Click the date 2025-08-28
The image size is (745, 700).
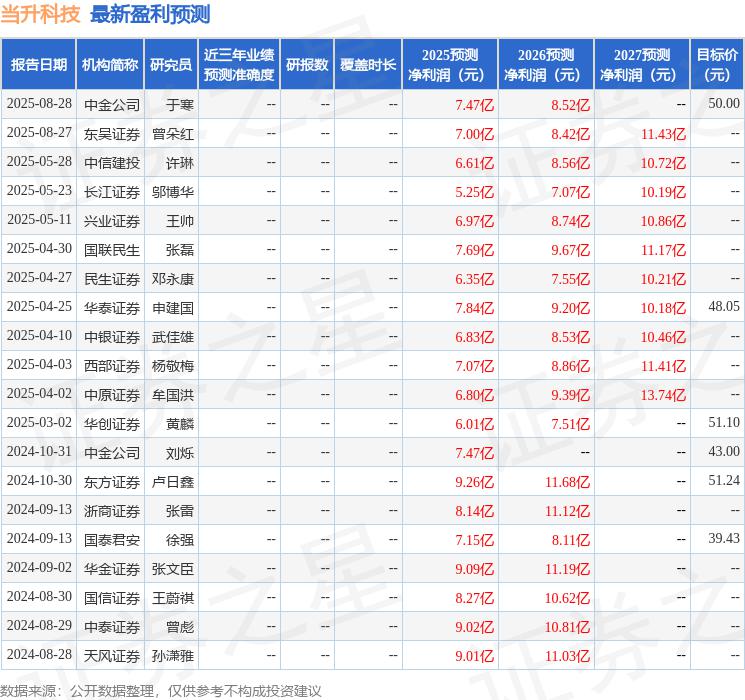(39, 104)
